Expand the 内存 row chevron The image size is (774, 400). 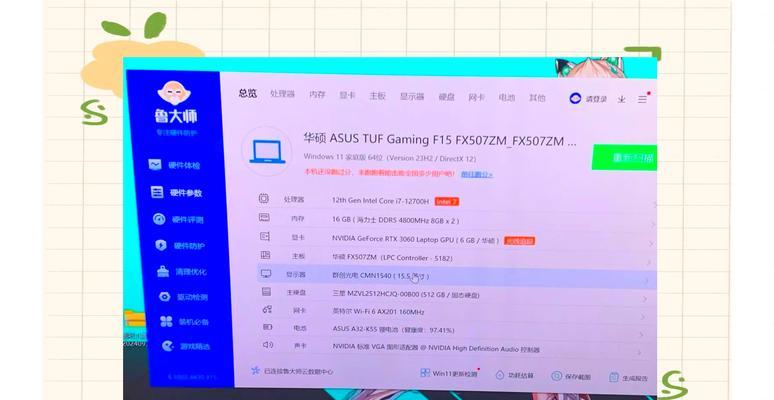[652, 224]
